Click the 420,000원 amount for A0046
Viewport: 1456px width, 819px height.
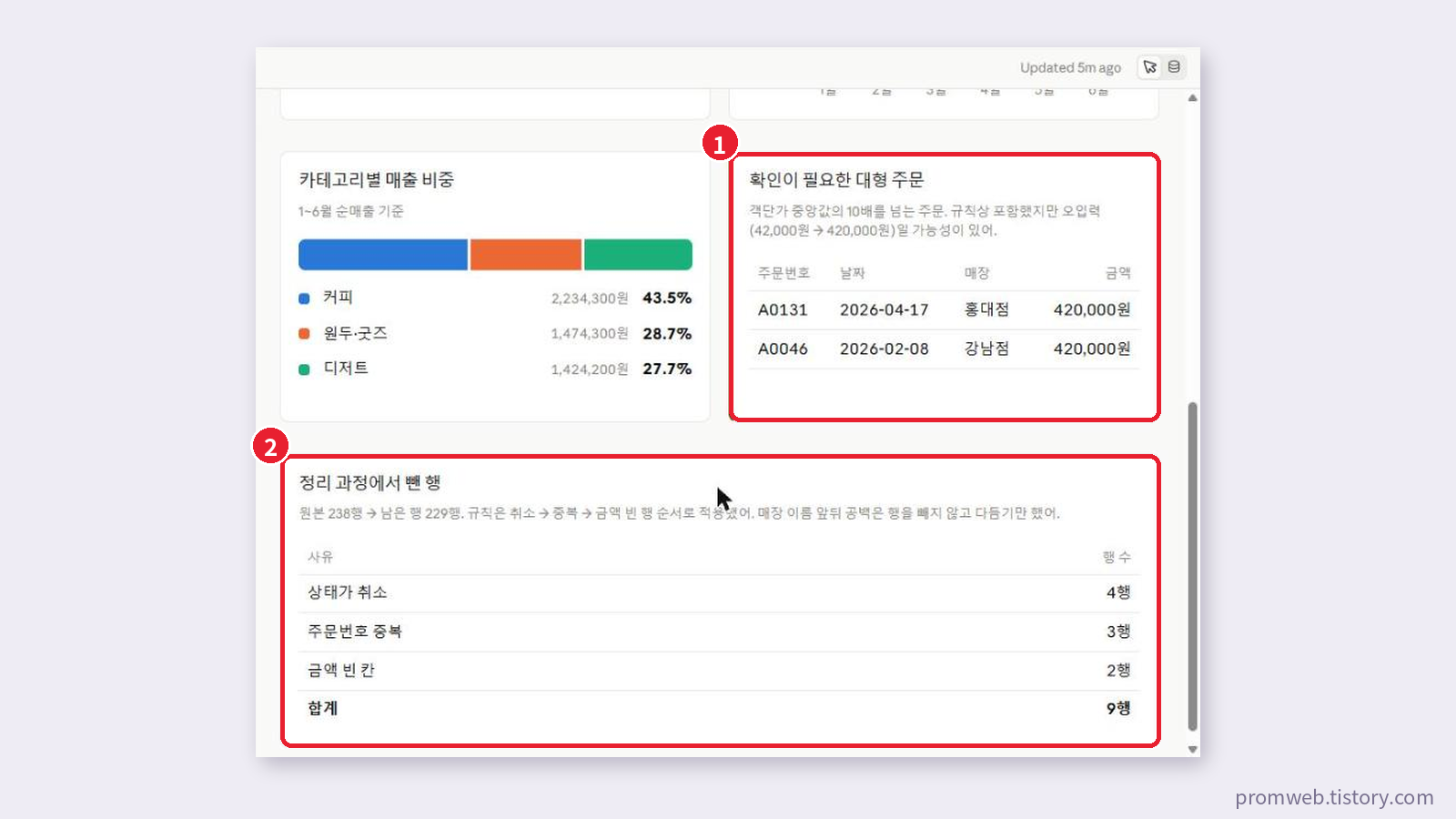tap(1092, 349)
